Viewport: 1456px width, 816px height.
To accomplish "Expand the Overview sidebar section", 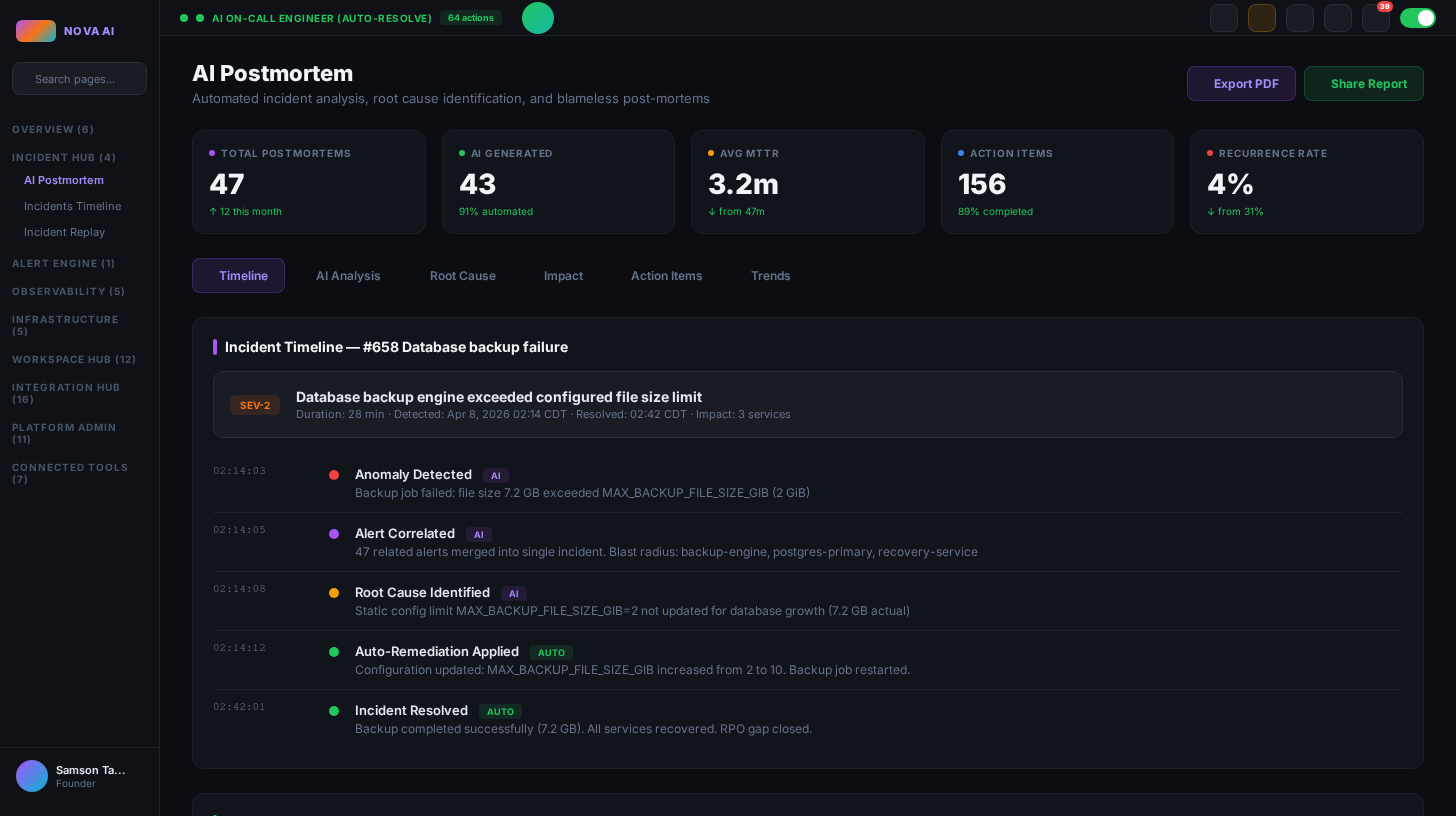I will click(53, 129).
